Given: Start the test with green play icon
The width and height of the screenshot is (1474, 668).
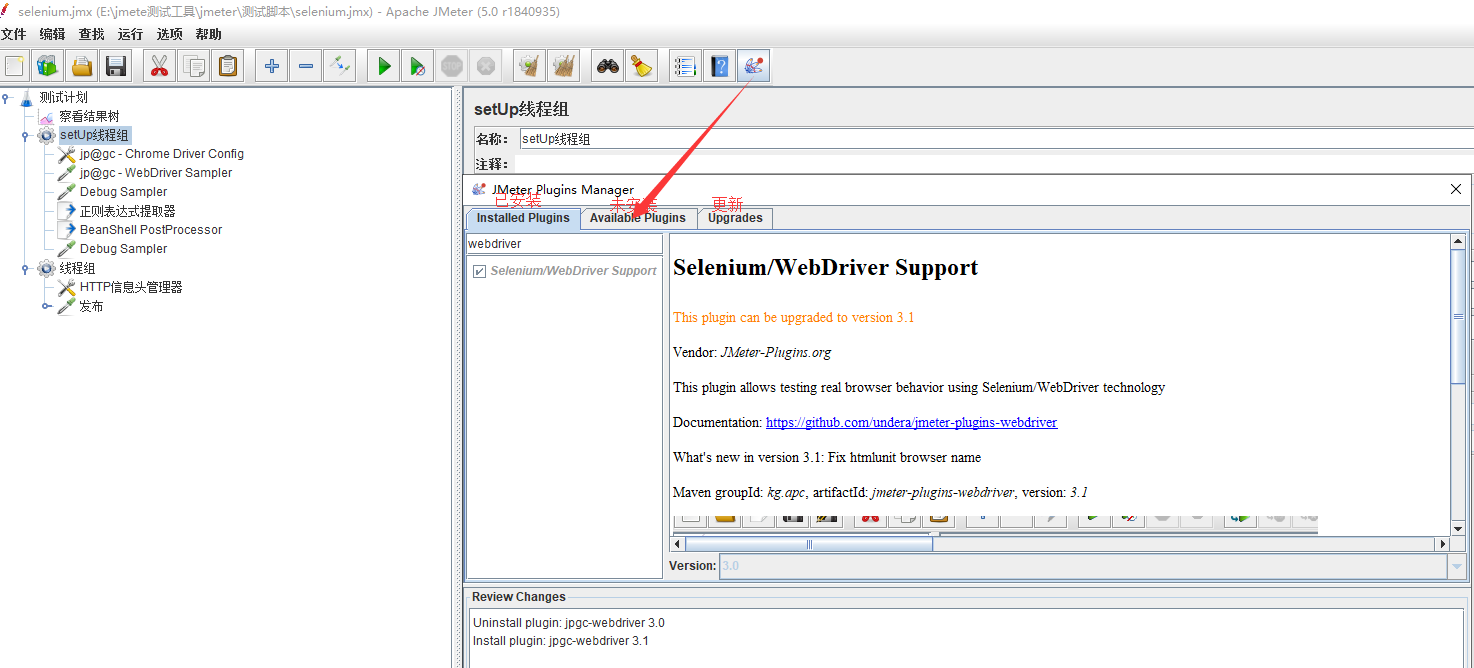Looking at the screenshot, I should (x=383, y=67).
